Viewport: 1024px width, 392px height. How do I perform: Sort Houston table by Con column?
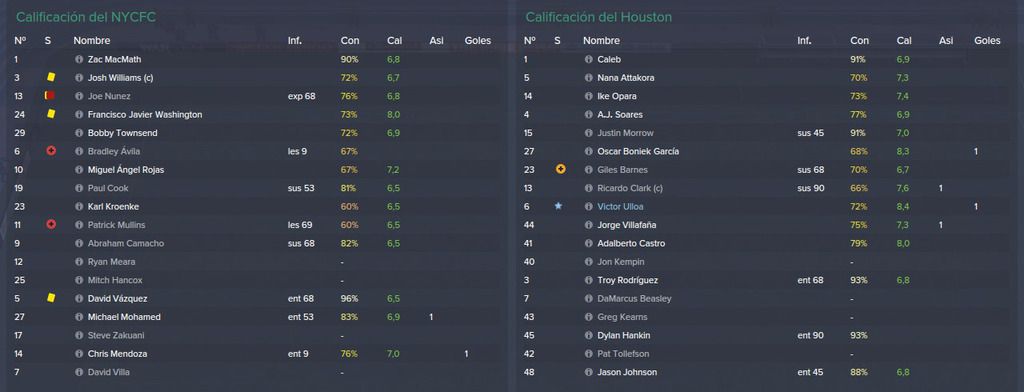coord(859,41)
